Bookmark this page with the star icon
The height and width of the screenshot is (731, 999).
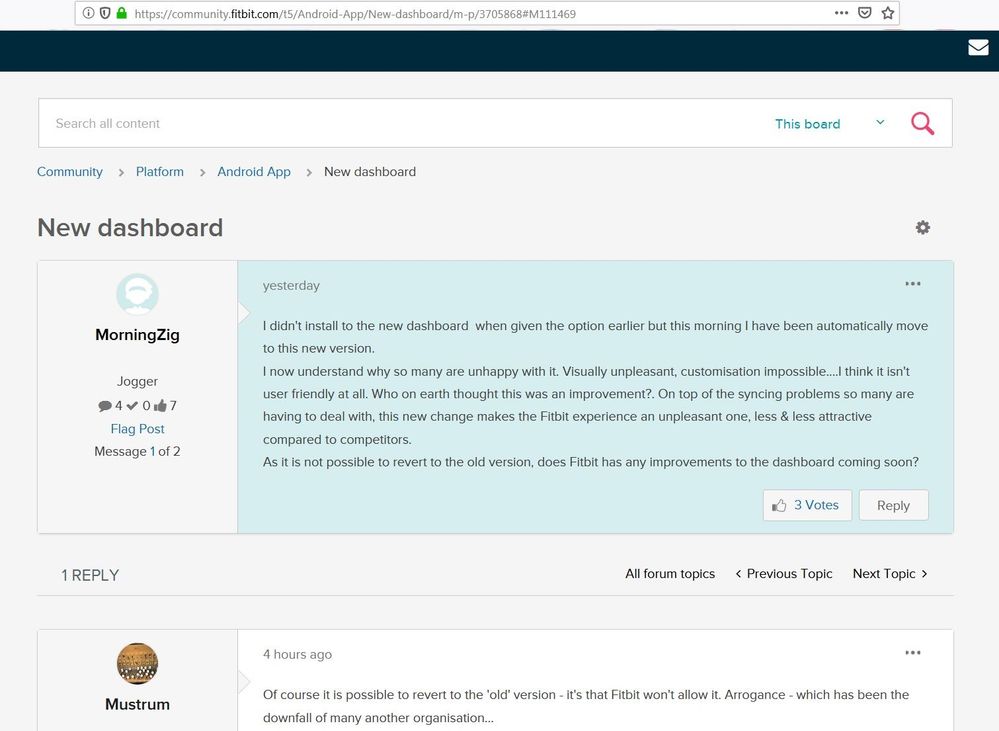coord(888,13)
